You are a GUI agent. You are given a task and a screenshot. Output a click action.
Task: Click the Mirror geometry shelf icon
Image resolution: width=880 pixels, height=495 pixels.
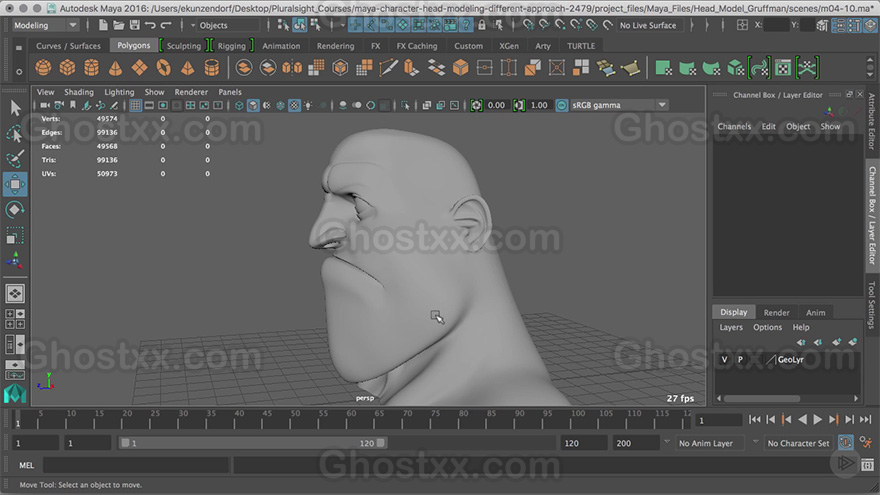pos(292,68)
